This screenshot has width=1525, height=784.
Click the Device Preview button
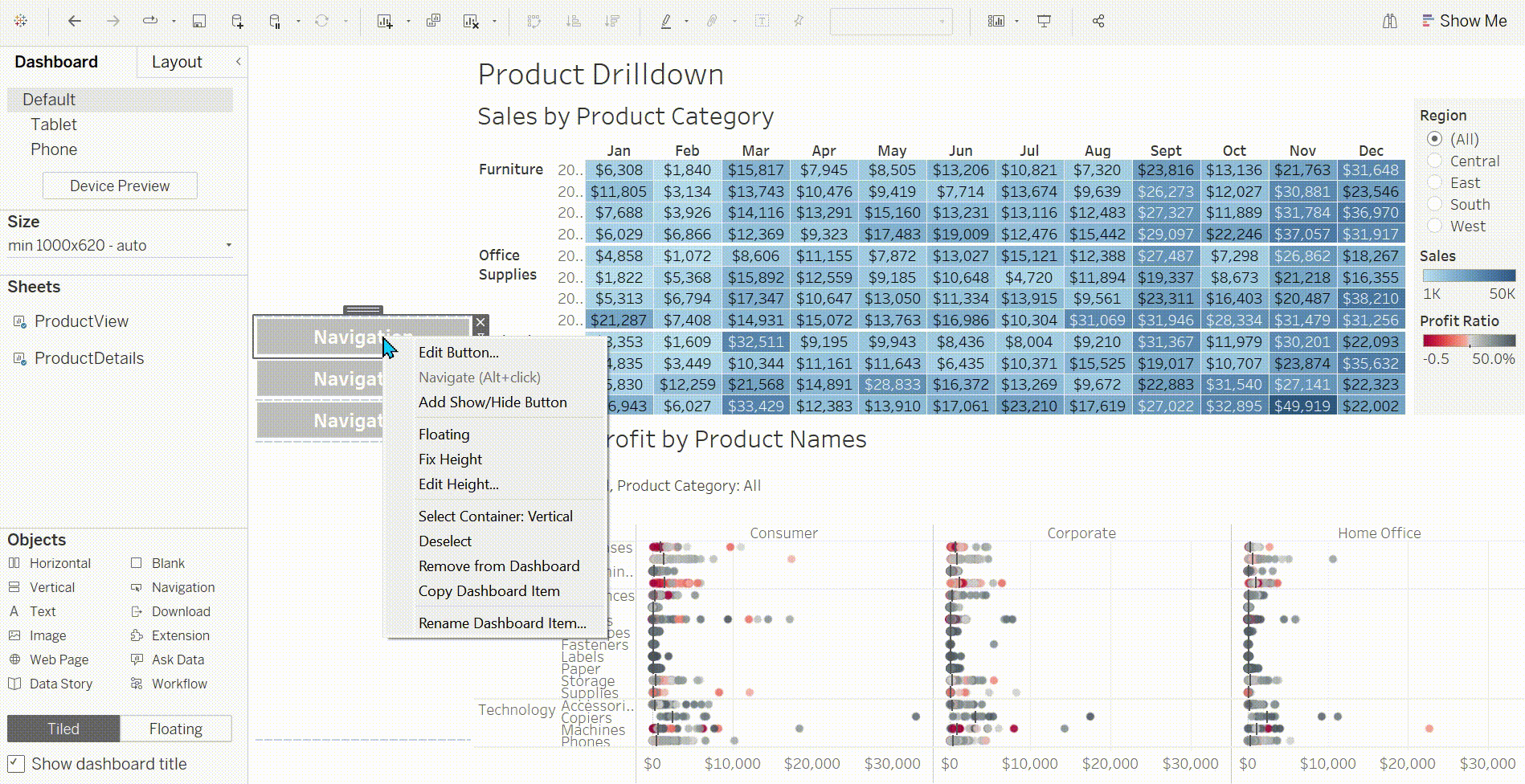pos(120,186)
